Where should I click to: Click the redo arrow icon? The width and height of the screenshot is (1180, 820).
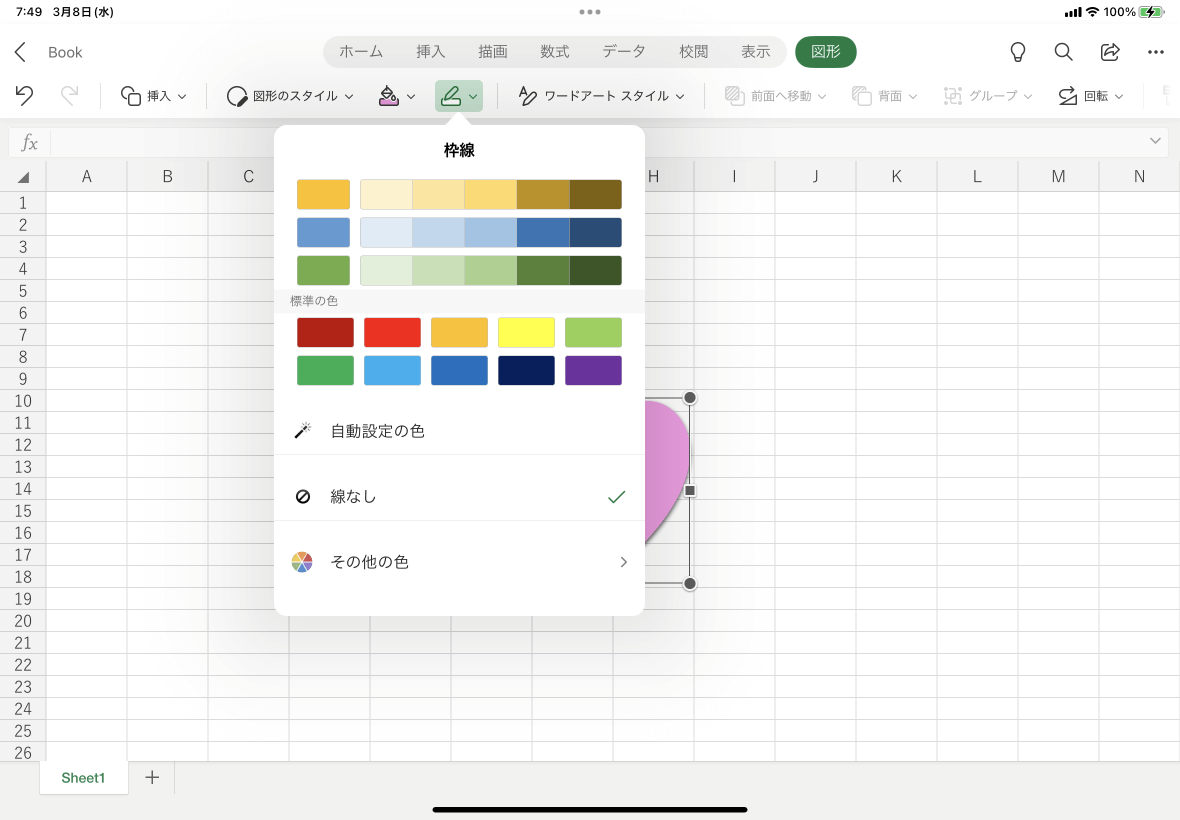click(69, 96)
